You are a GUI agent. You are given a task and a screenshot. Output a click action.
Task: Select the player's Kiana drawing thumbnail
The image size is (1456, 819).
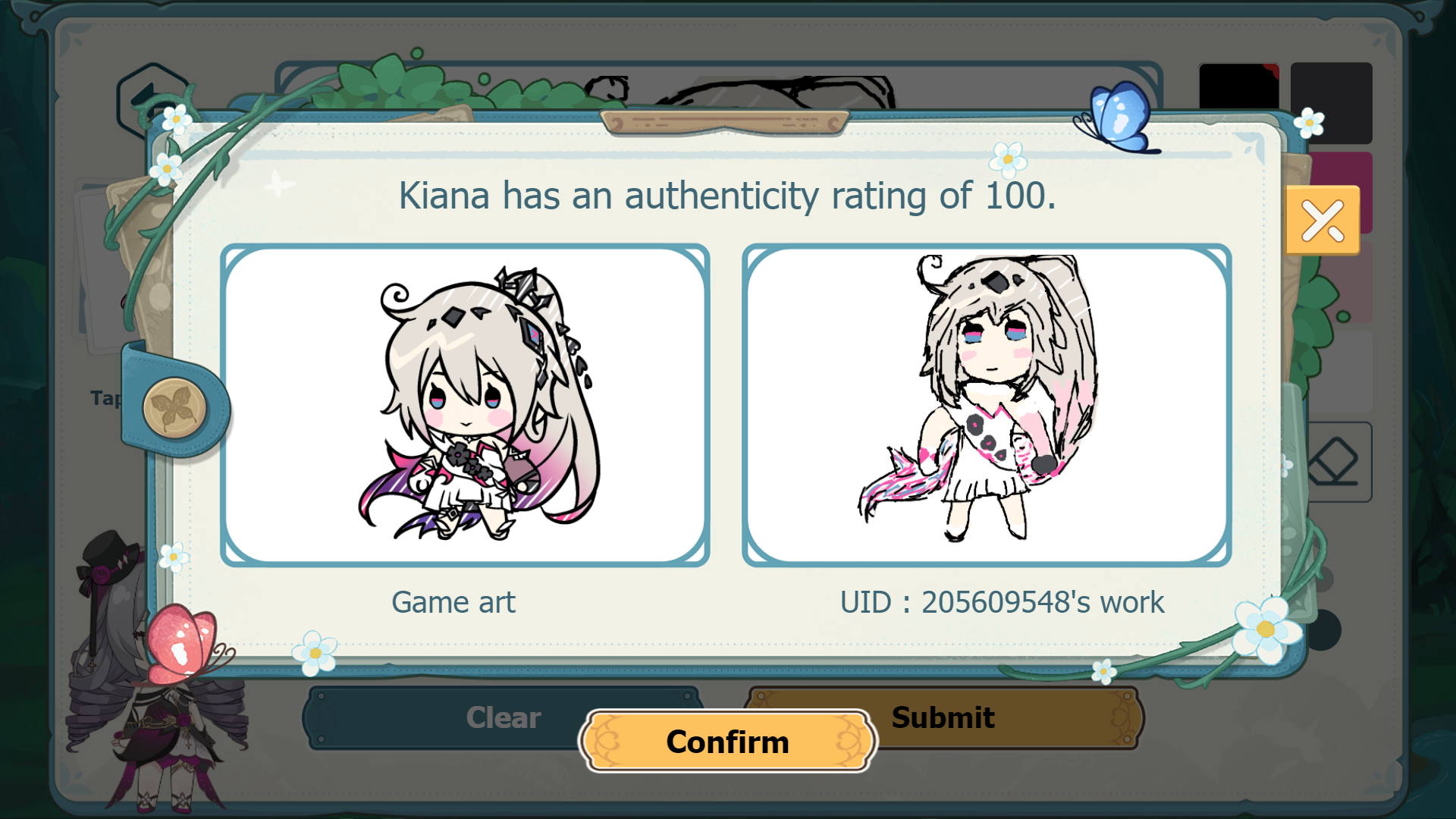pos(987,405)
